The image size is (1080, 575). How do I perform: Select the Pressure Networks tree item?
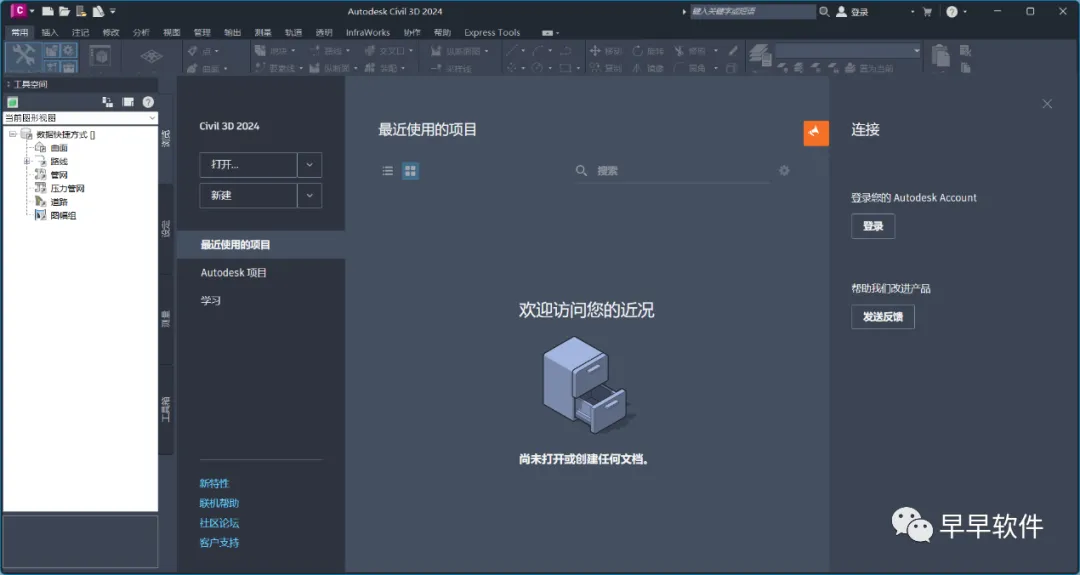click(x=68, y=188)
